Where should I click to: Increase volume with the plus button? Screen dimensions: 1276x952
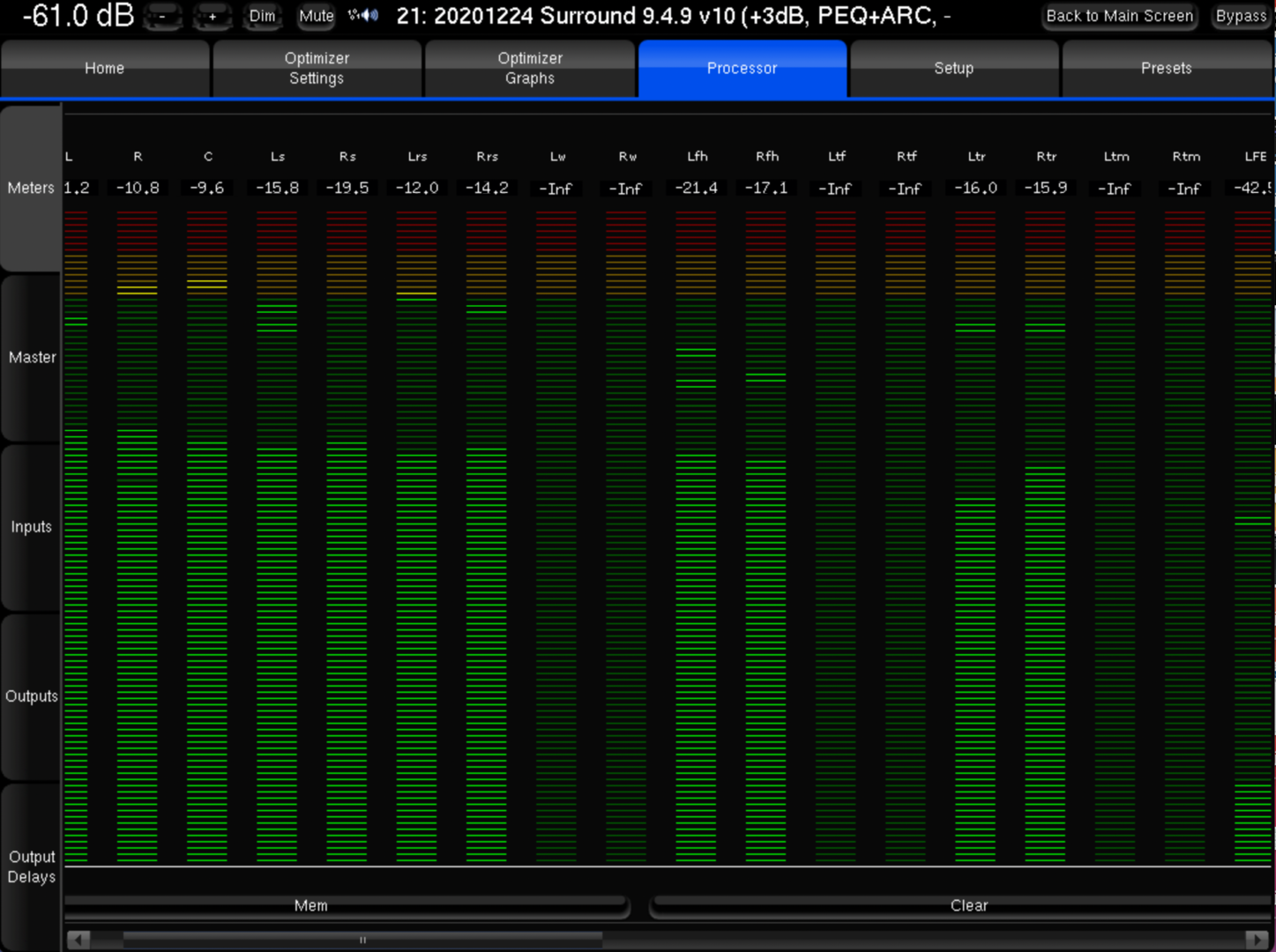(213, 17)
